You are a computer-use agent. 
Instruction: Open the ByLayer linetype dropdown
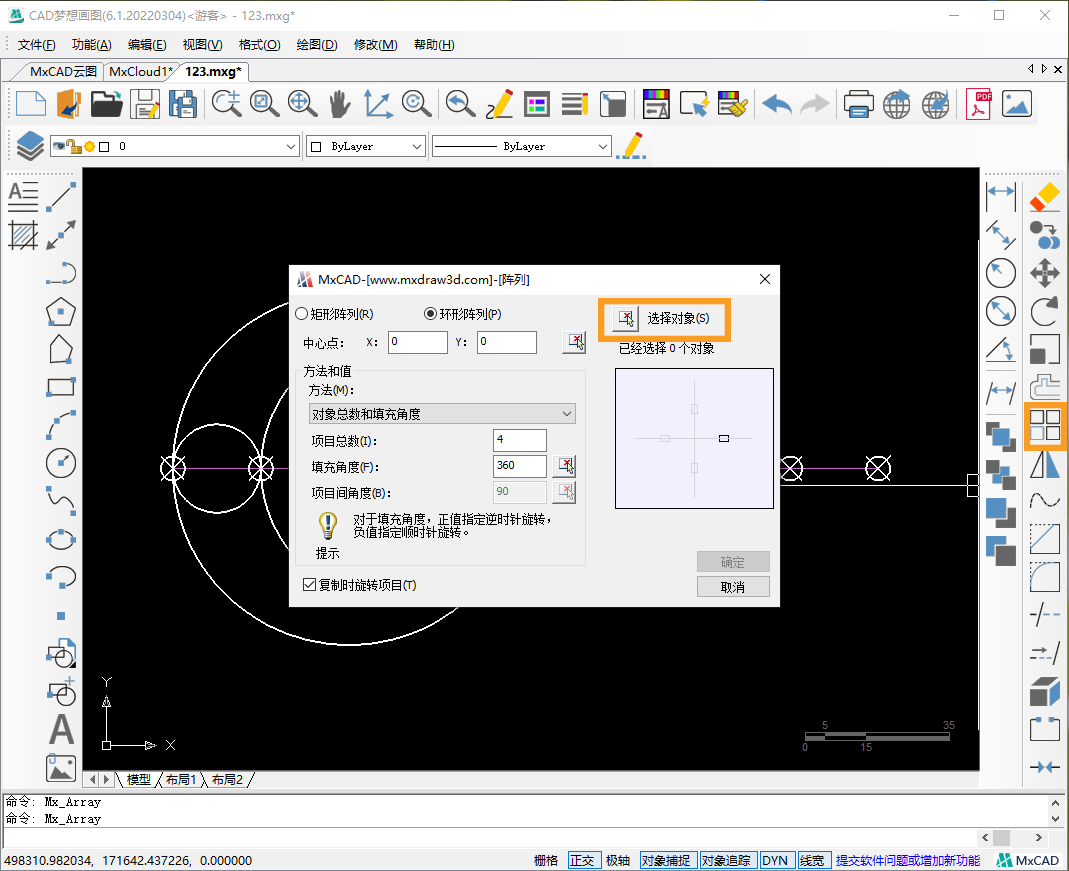coord(602,147)
